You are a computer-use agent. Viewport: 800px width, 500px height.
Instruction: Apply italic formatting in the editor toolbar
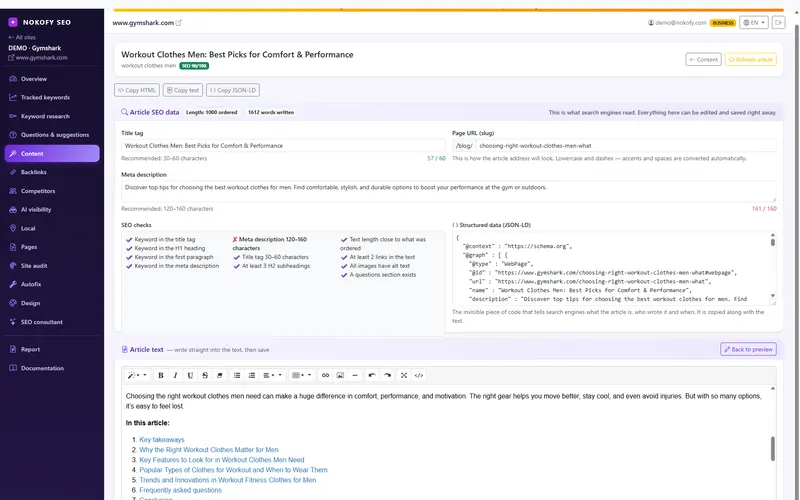point(175,375)
